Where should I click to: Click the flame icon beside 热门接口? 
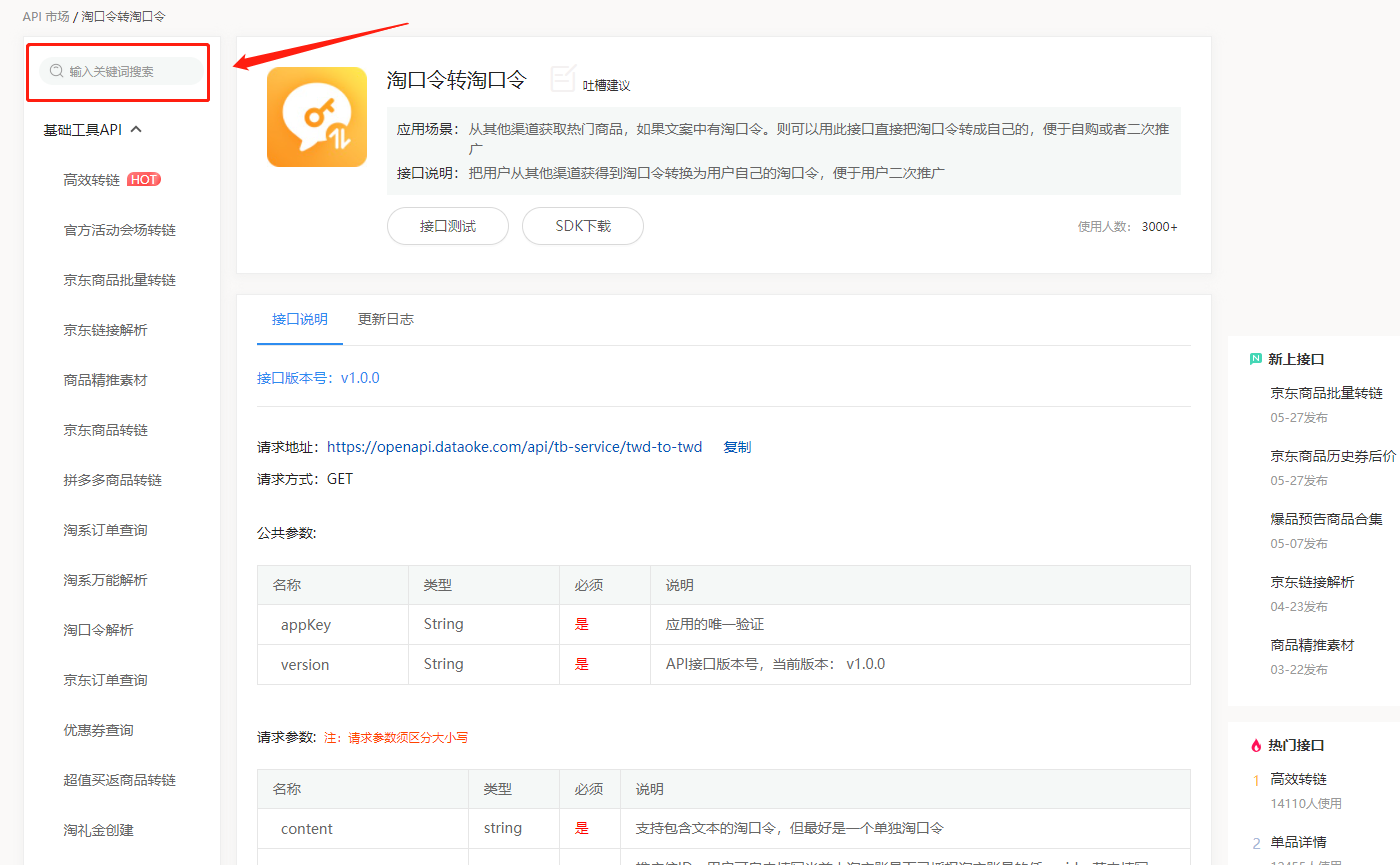pyautogui.click(x=1255, y=745)
